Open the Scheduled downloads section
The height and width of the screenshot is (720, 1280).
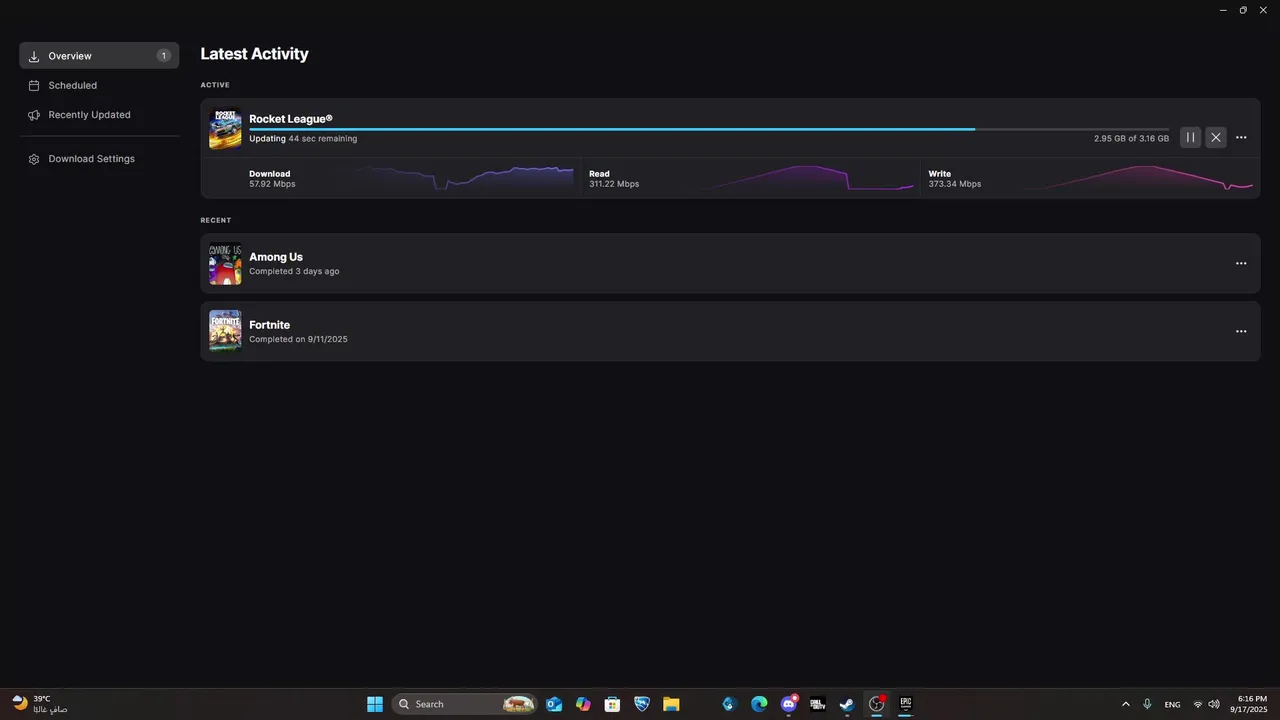tap(99, 86)
